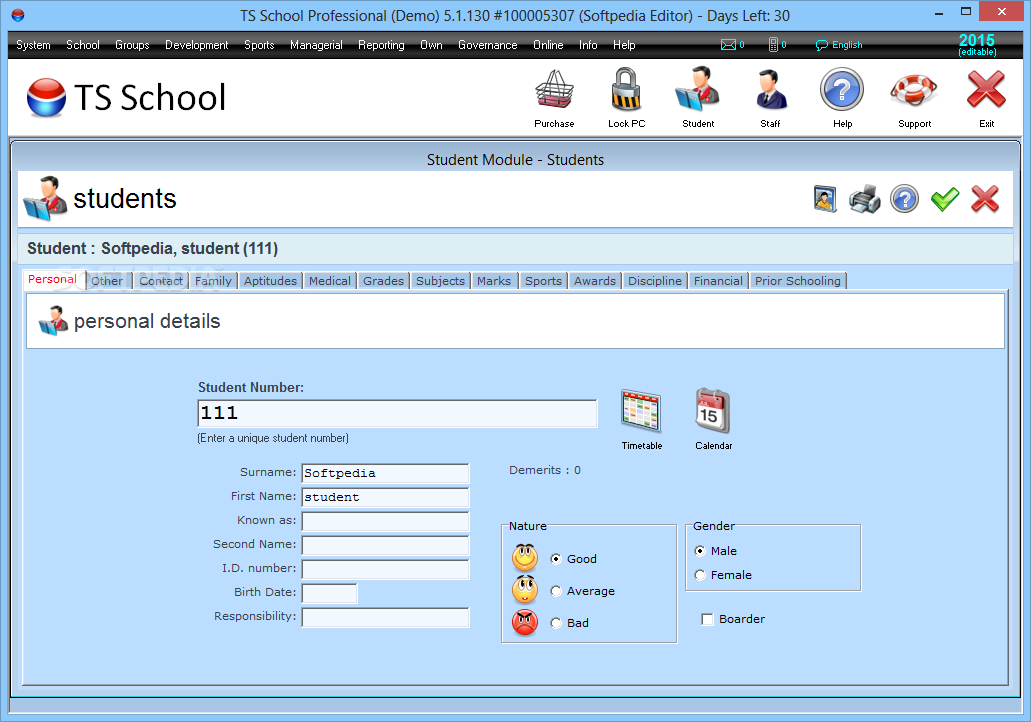The height and width of the screenshot is (722, 1031).
Task: Click the Birth Date input field
Action: tap(329, 593)
